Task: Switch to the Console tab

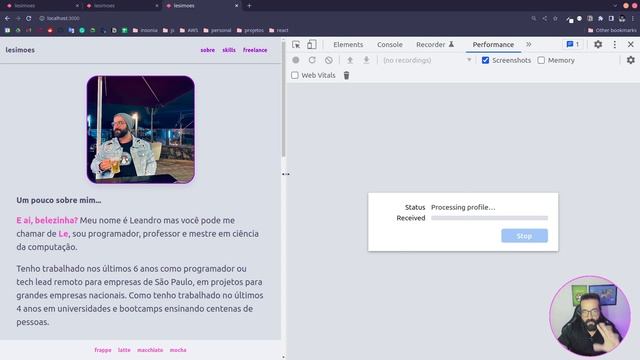Action: click(390, 44)
